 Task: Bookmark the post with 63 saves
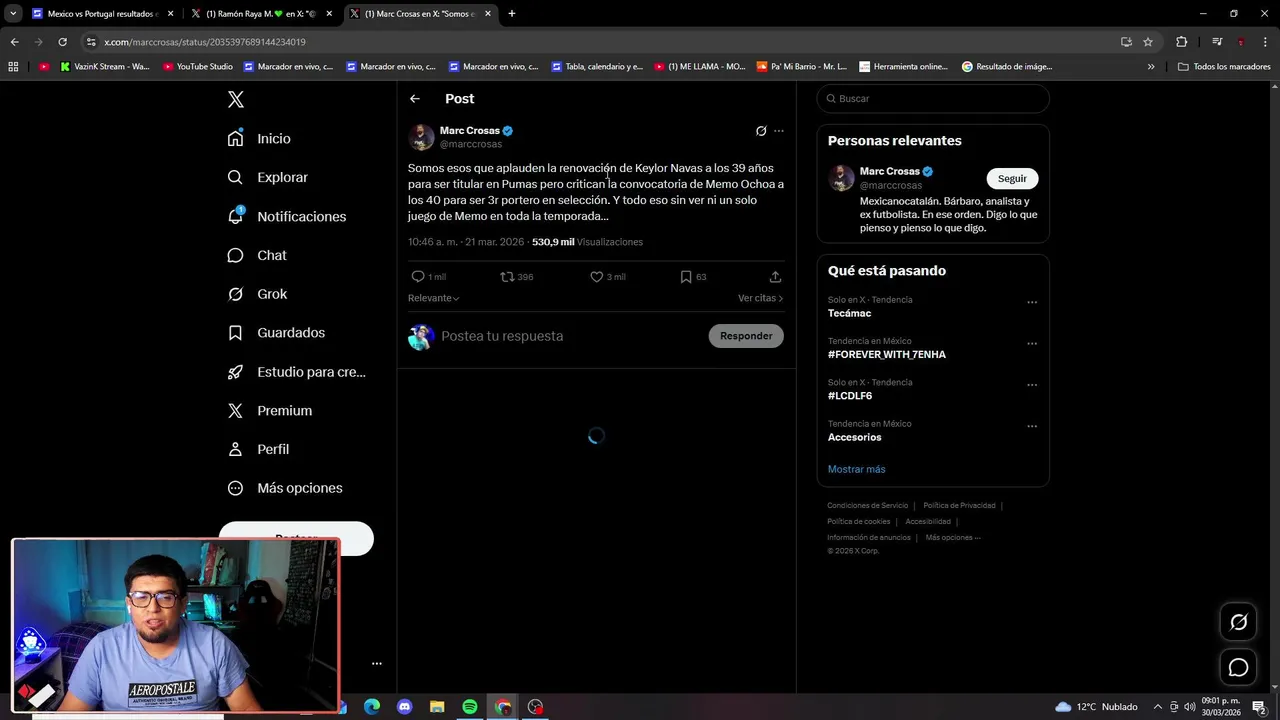[693, 277]
